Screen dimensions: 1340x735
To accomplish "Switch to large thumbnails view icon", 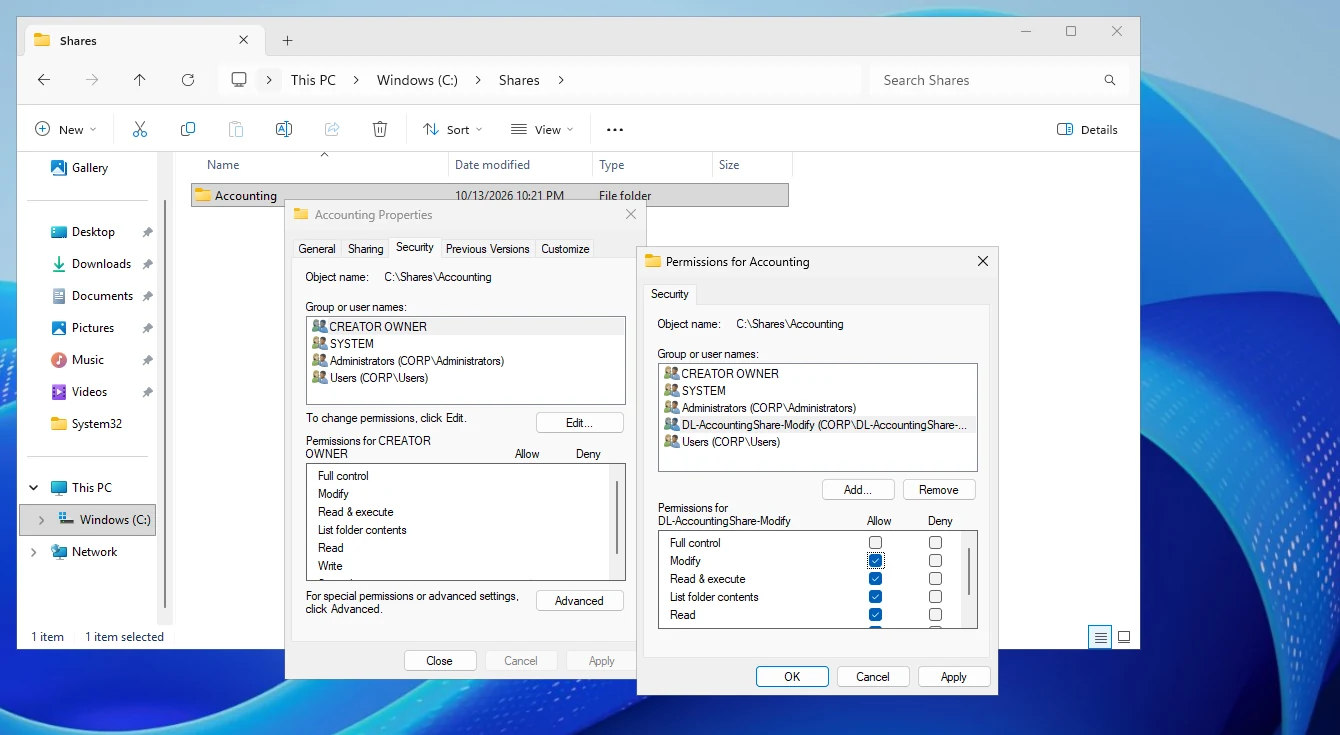I will point(1124,637).
